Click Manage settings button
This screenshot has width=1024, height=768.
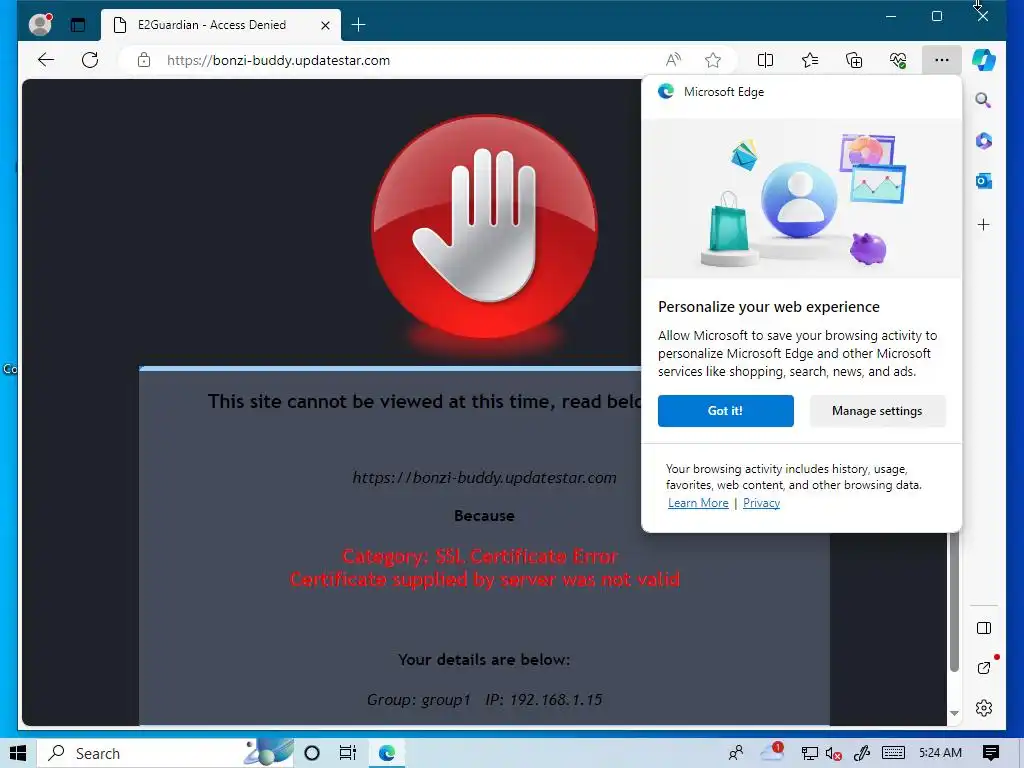(x=877, y=411)
